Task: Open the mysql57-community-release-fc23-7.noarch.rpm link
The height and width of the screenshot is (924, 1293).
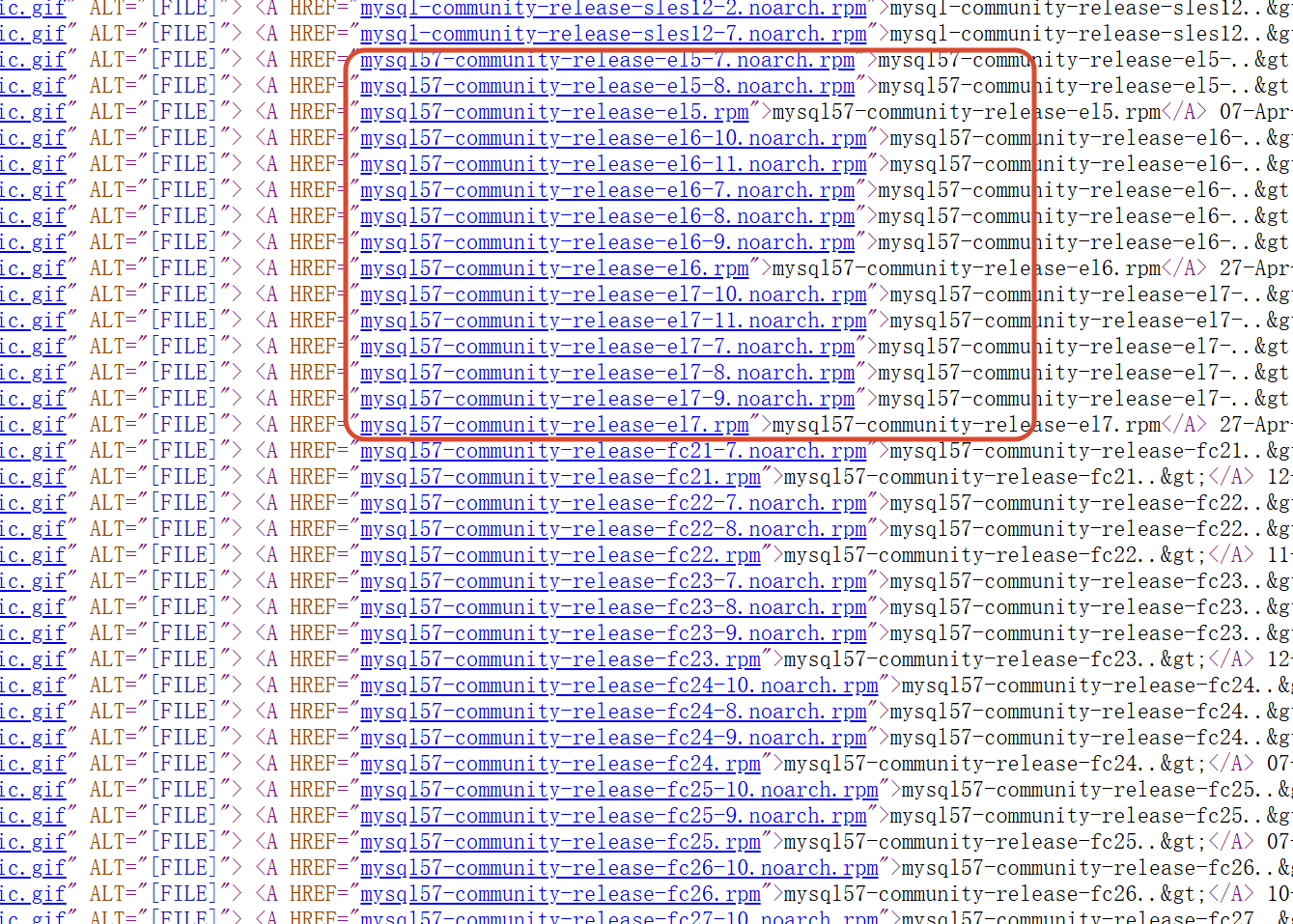Action: click(613, 581)
